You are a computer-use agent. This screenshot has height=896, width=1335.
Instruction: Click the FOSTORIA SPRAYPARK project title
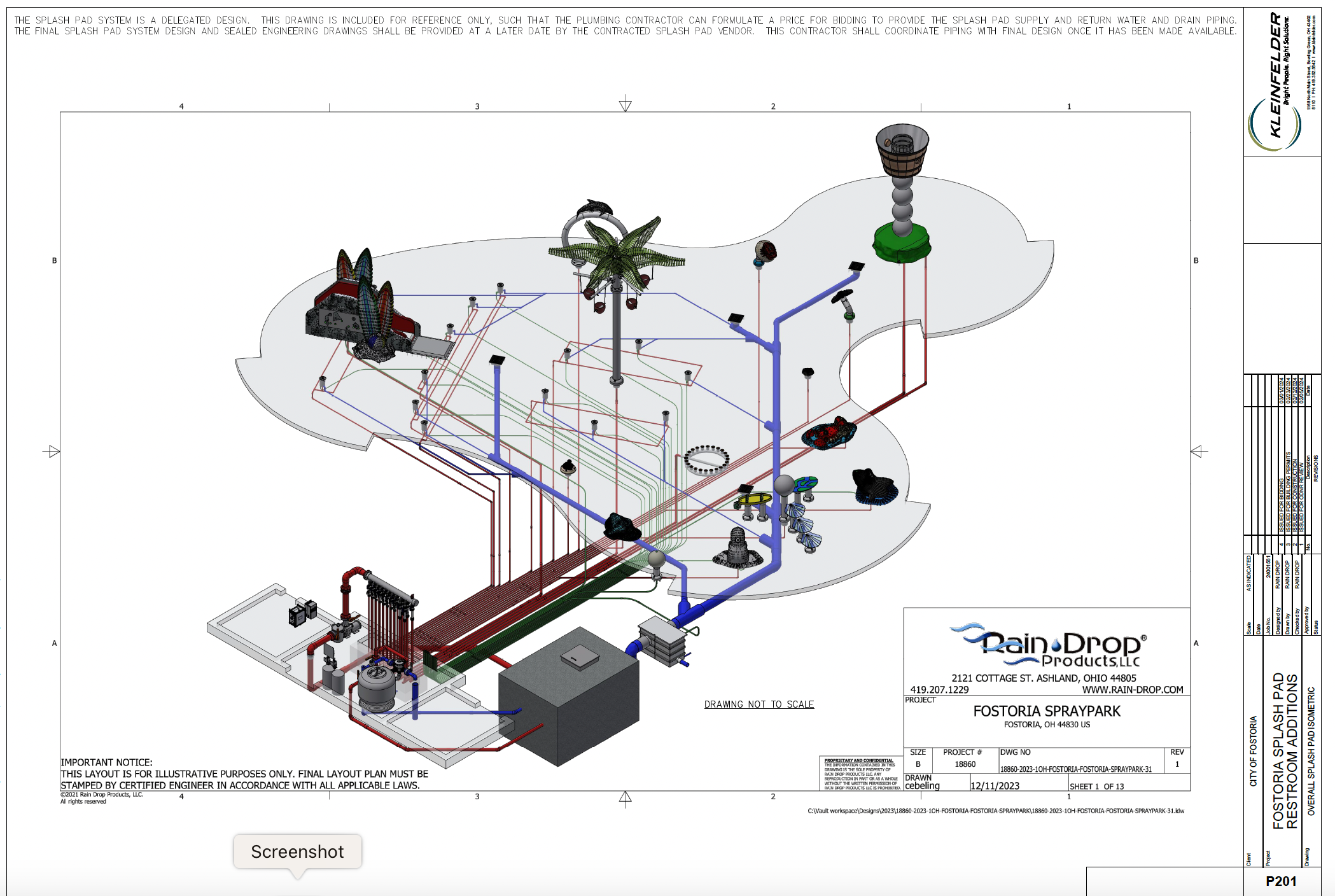coord(1046,711)
